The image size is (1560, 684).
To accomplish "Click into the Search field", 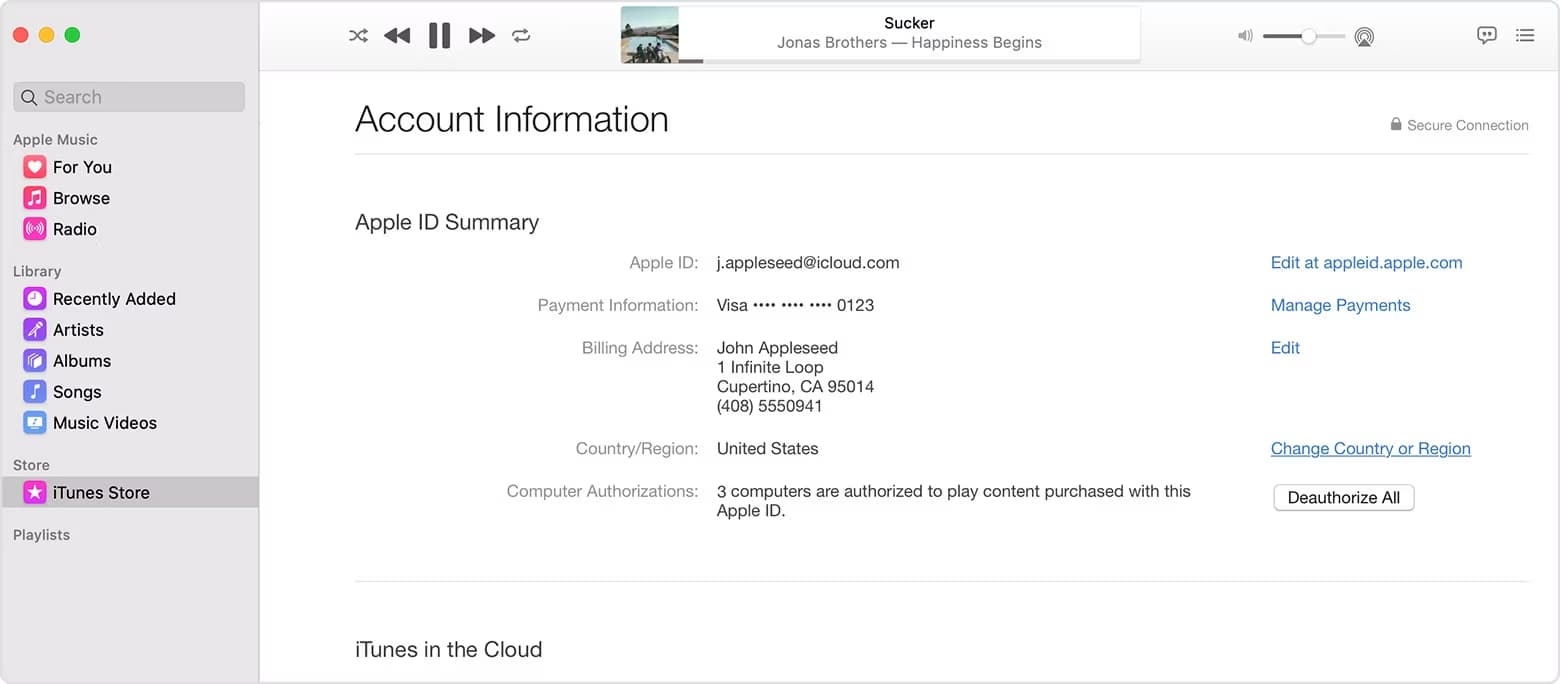I will point(130,97).
